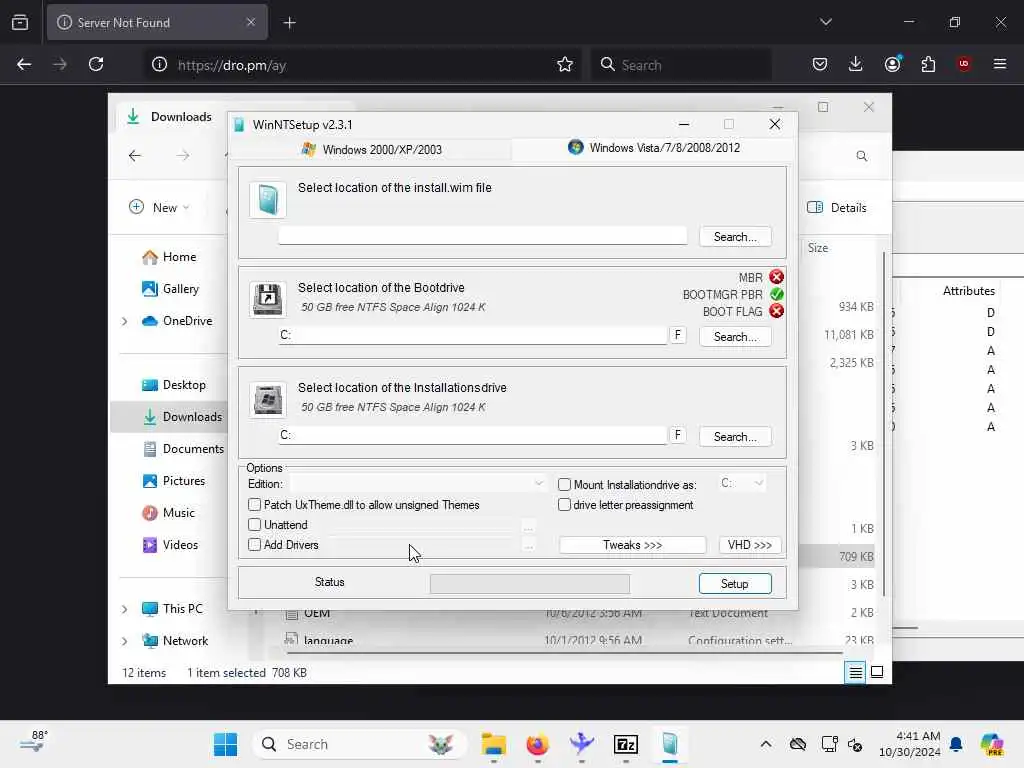Expand This PC in Explorer sidebar

click(x=124, y=609)
